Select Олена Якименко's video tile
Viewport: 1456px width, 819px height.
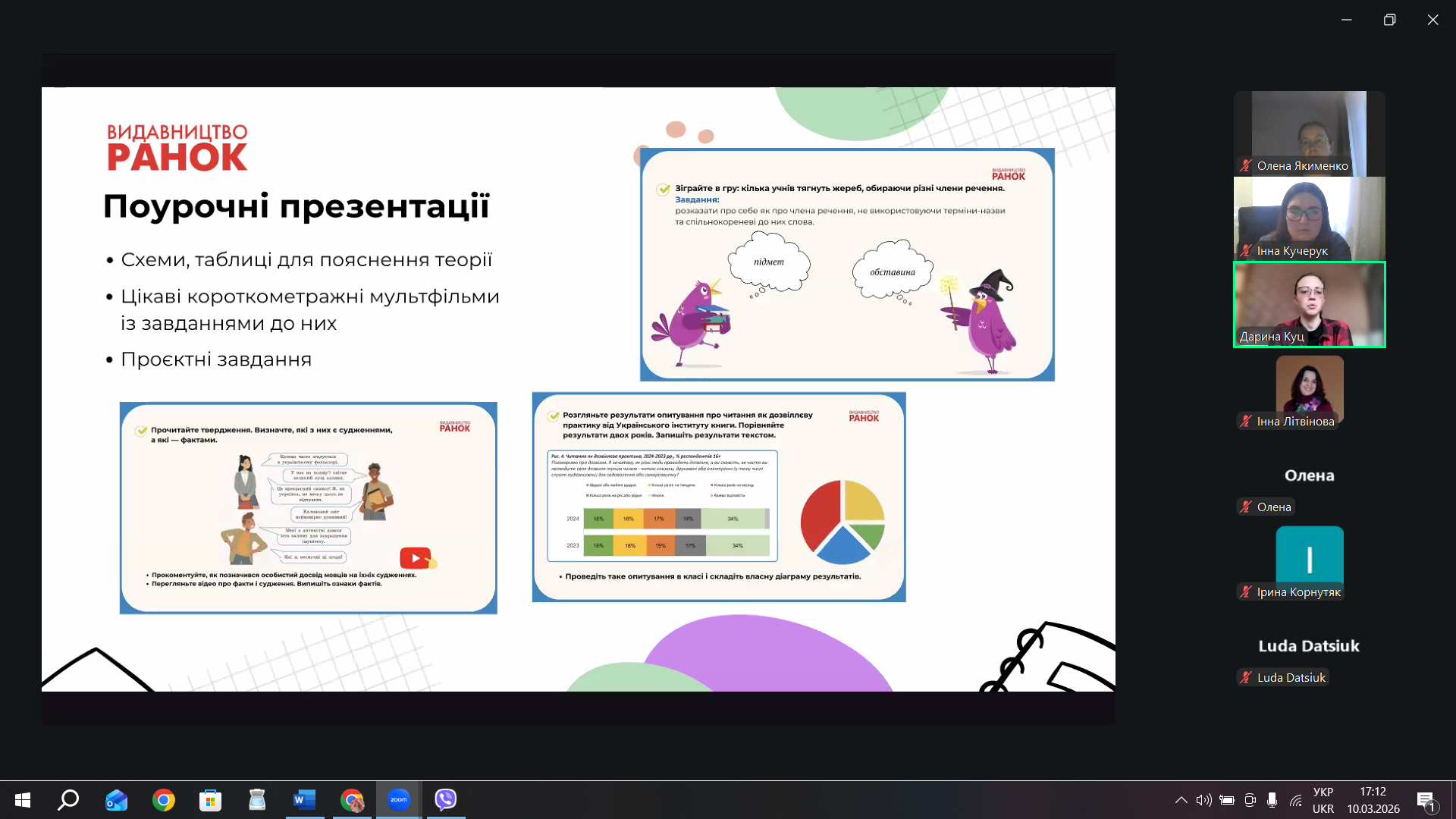1310,133
